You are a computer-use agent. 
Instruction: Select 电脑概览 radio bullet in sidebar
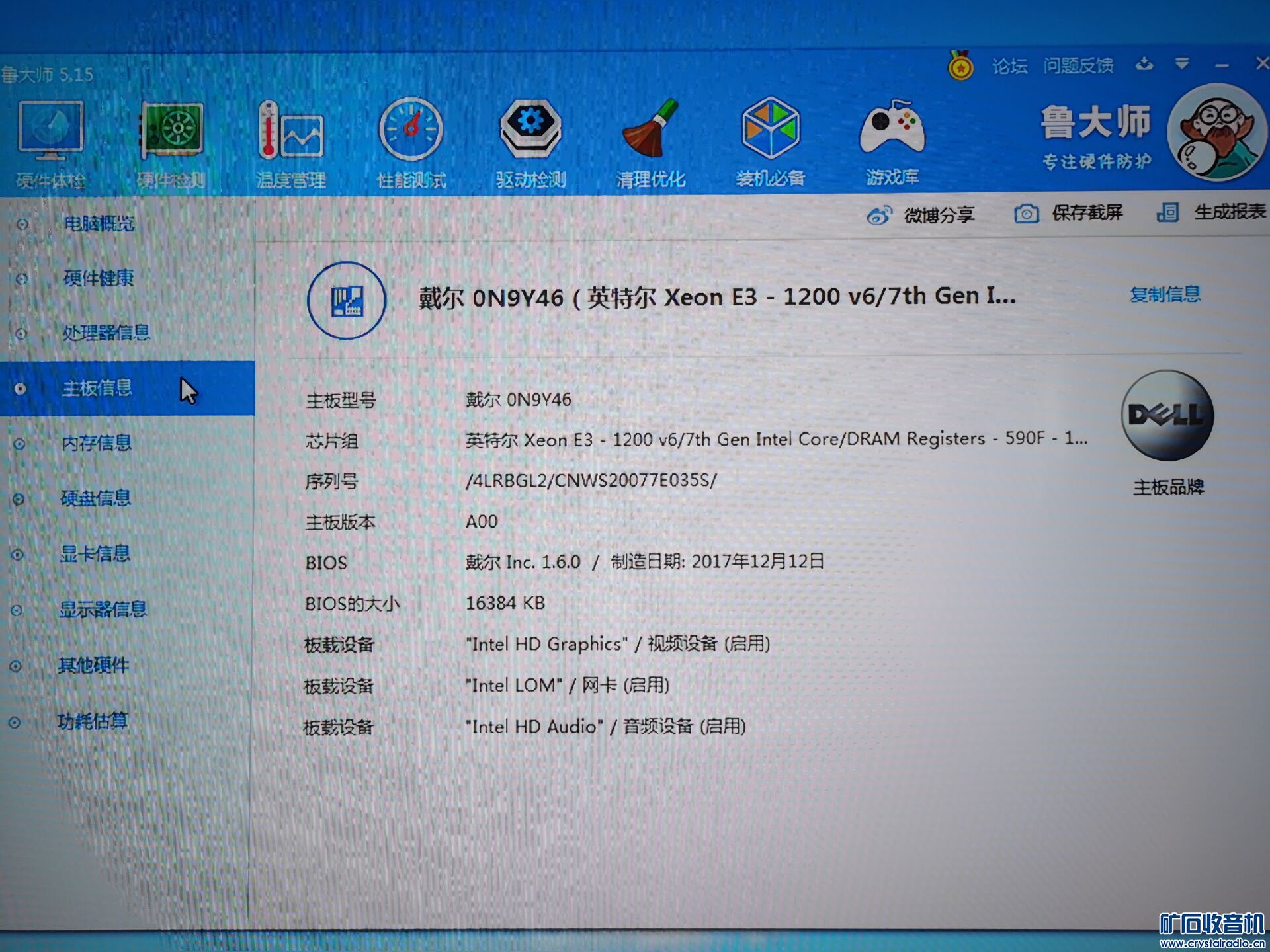point(22,225)
